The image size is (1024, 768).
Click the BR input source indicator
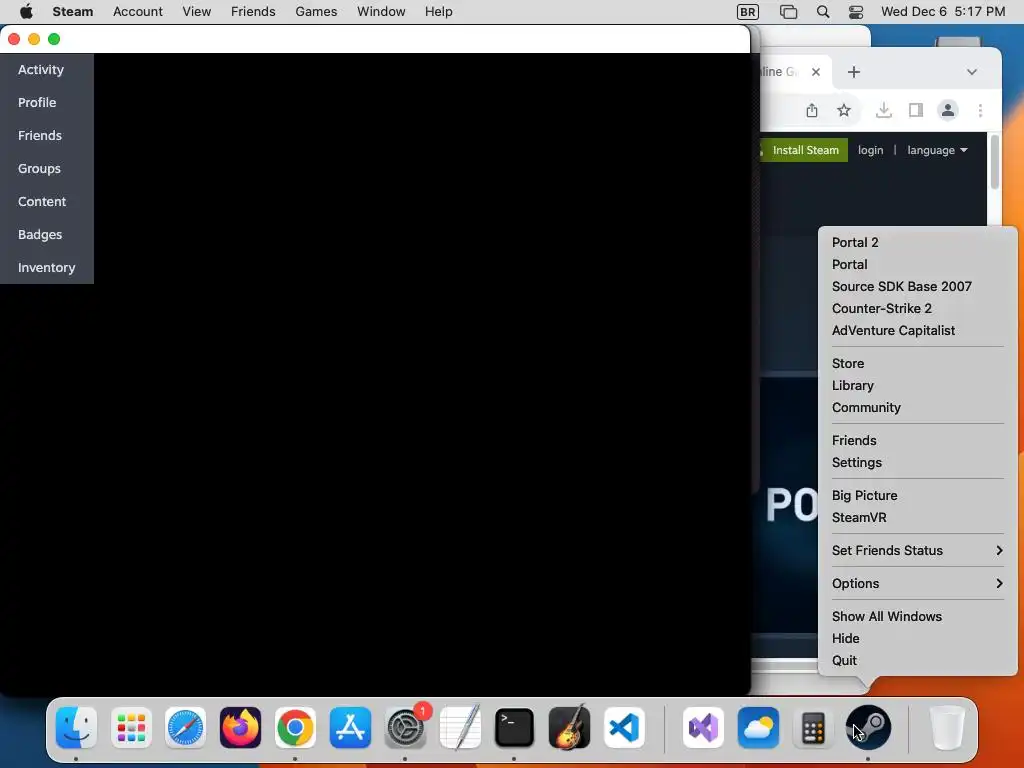coord(748,12)
